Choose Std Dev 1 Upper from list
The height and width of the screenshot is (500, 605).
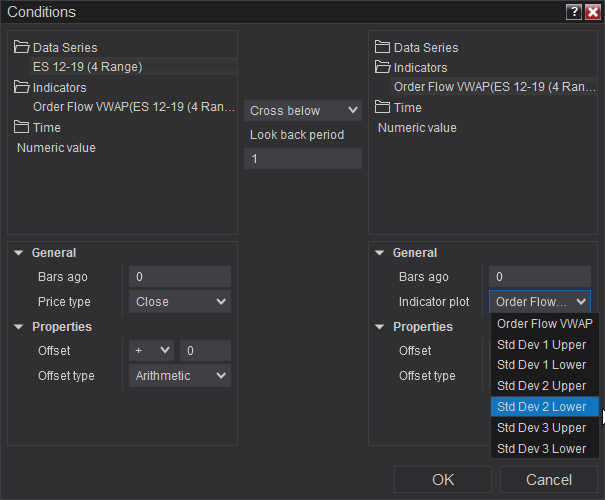541,344
